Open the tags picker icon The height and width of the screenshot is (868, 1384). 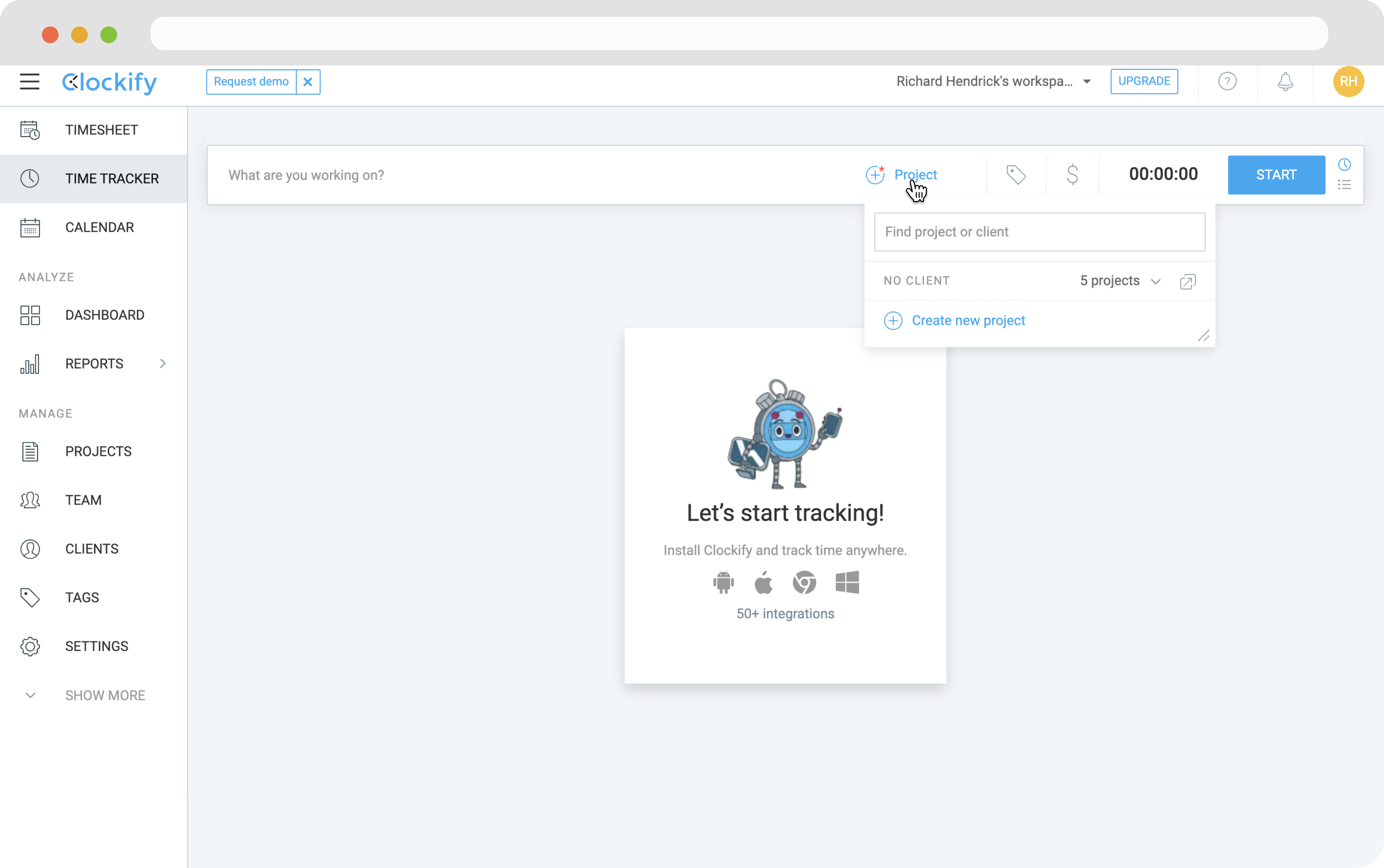(1016, 175)
